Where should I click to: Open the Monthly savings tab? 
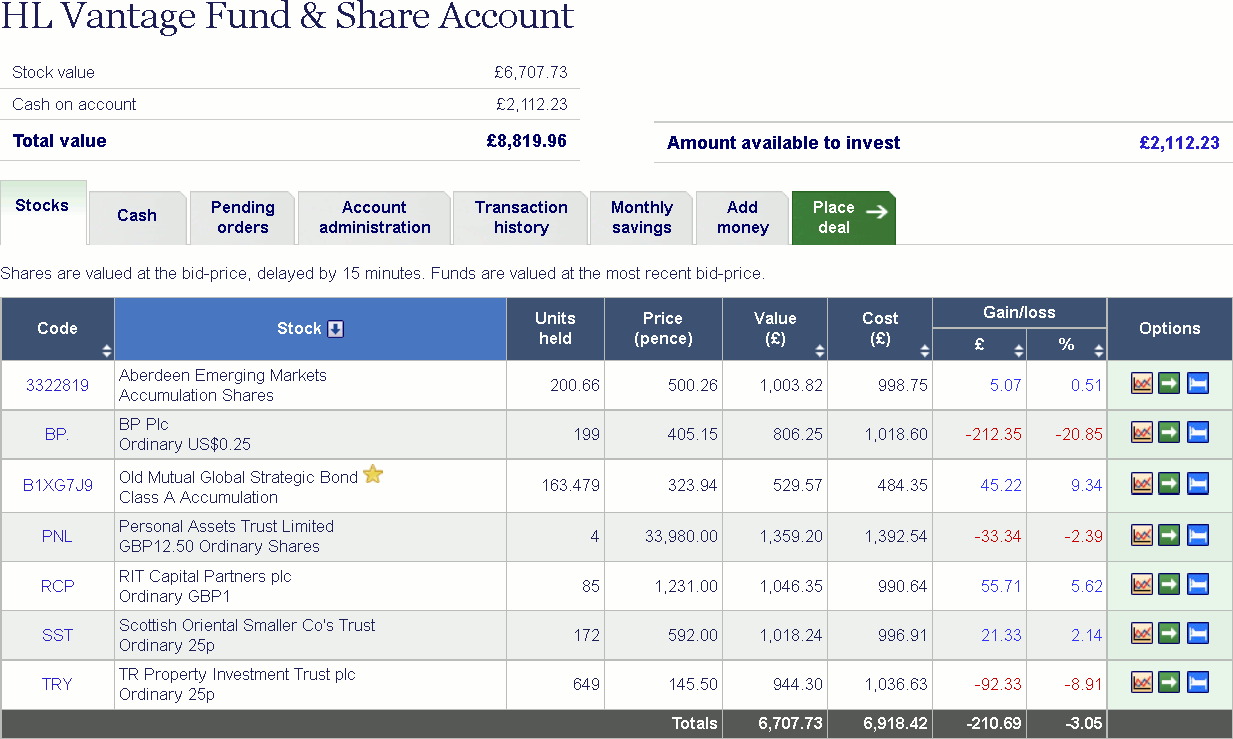coord(641,217)
